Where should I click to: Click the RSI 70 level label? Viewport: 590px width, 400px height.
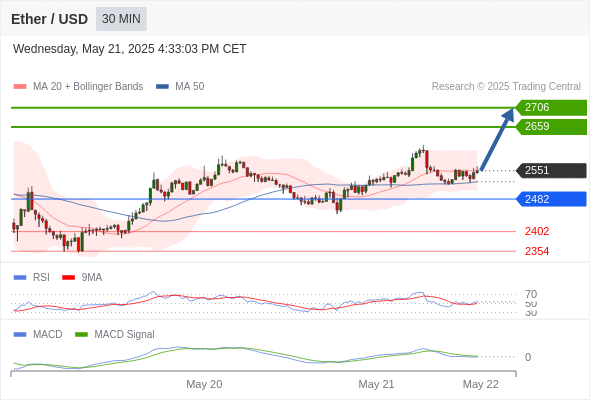point(531,294)
